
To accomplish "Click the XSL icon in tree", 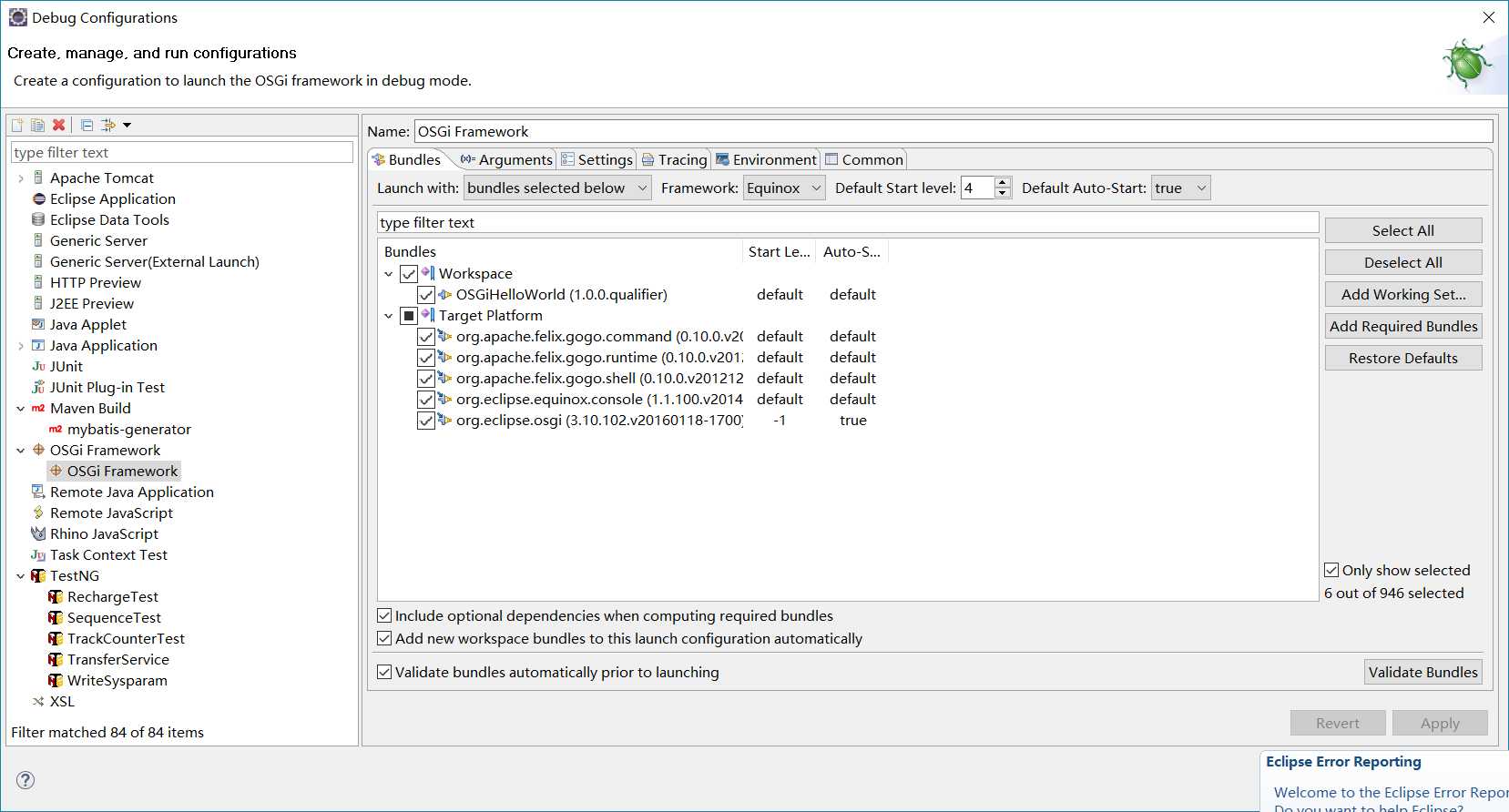I will (x=38, y=701).
